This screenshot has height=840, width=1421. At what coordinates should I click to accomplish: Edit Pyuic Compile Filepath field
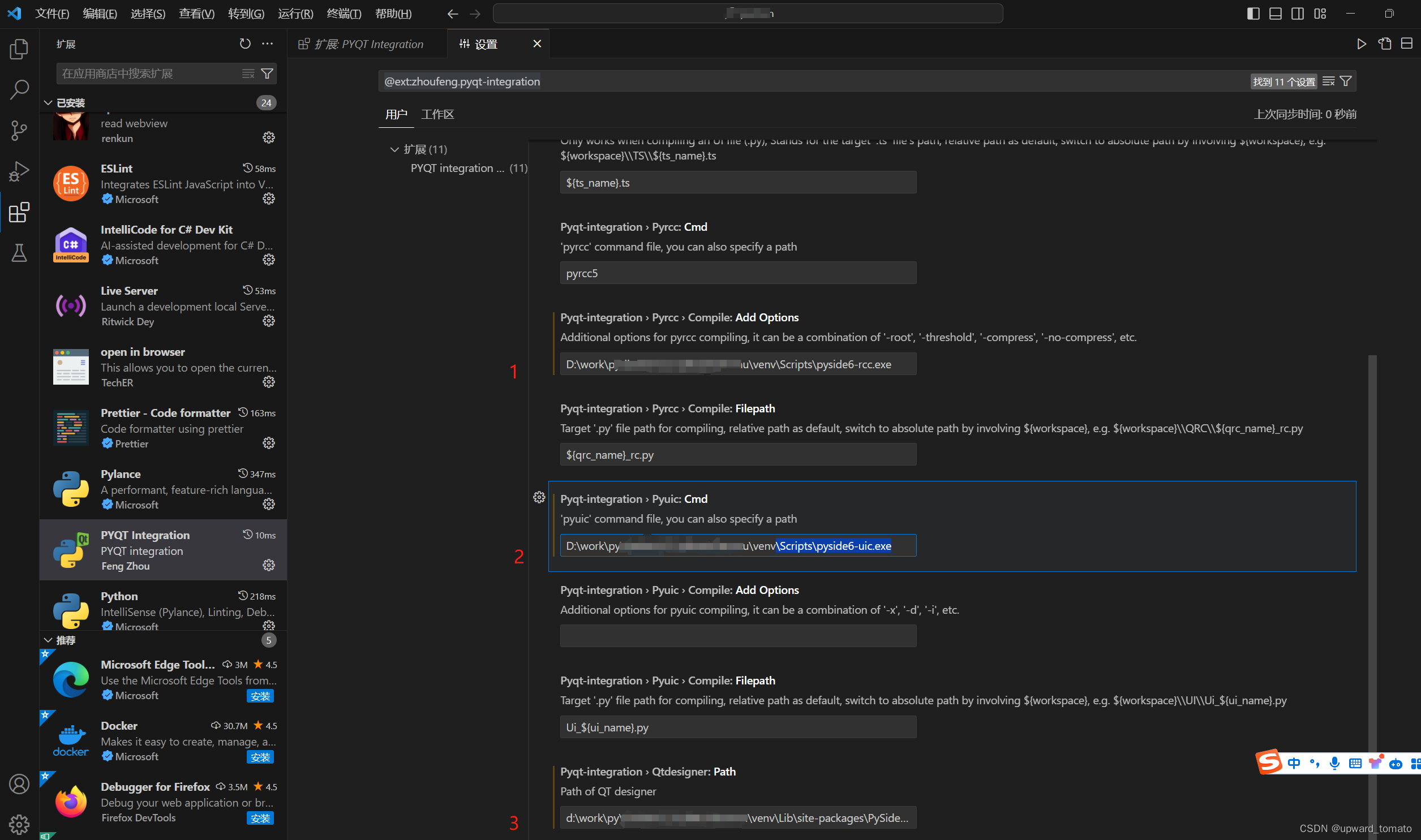[739, 727]
